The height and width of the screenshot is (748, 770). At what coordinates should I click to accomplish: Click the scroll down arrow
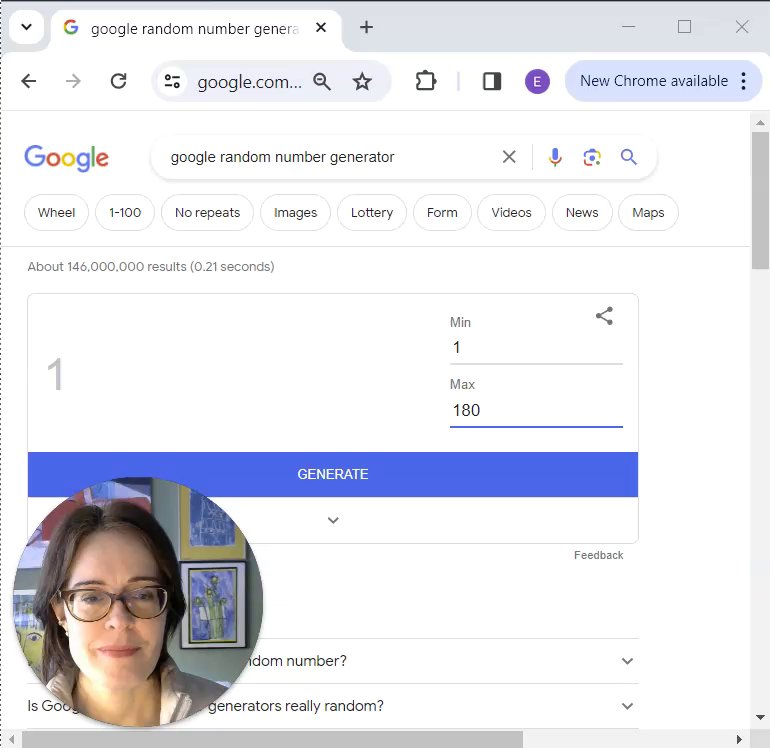760,717
